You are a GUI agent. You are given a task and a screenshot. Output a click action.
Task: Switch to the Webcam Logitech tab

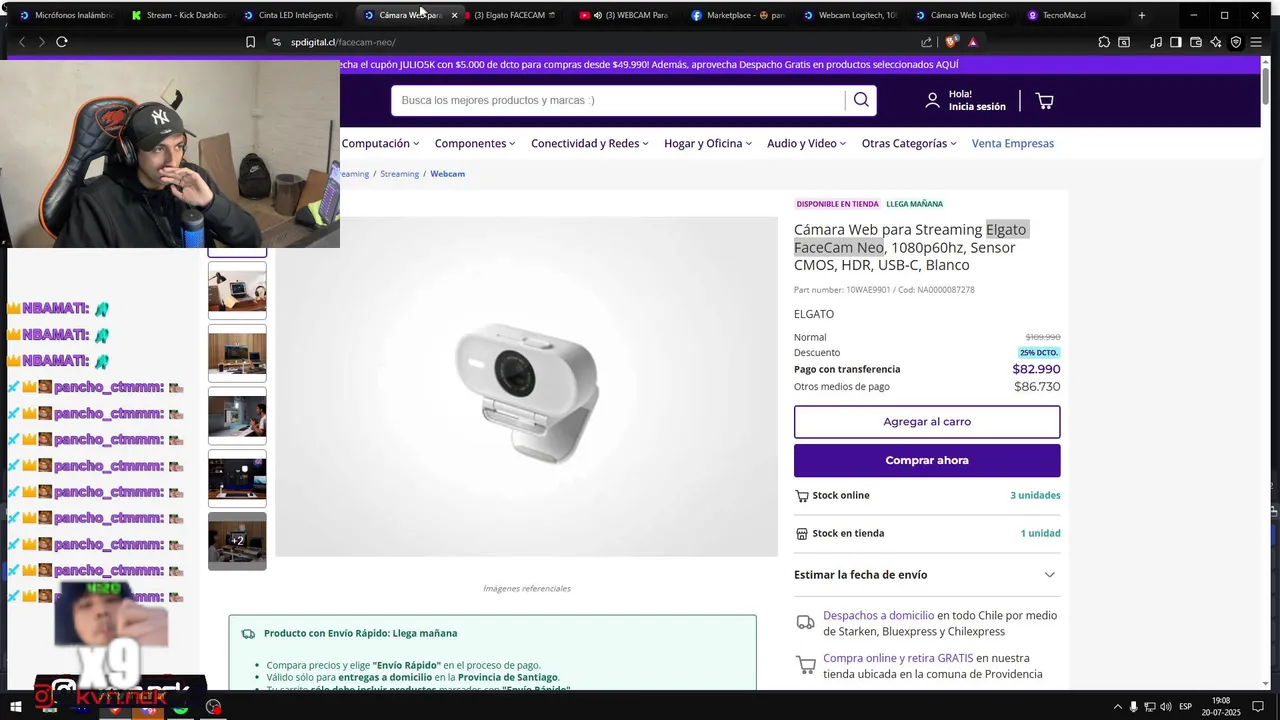(x=851, y=15)
